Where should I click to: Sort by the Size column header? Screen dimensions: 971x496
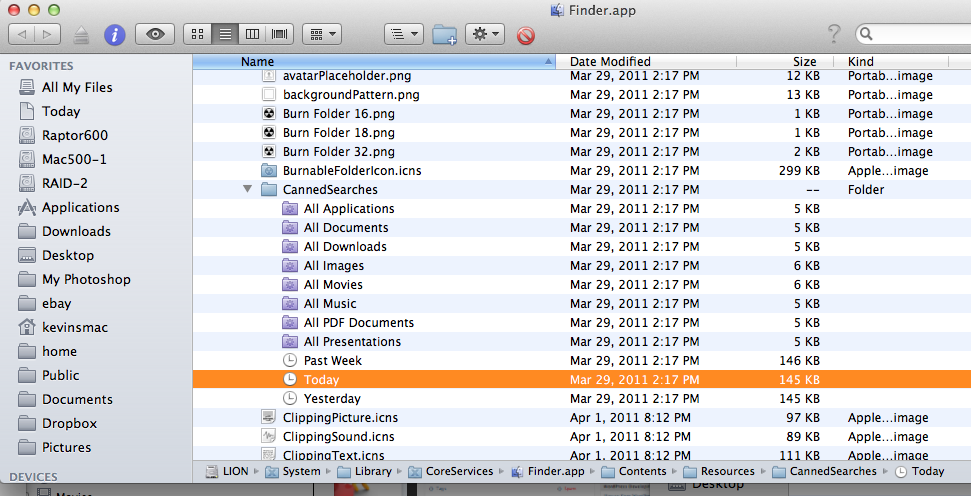pos(785,61)
